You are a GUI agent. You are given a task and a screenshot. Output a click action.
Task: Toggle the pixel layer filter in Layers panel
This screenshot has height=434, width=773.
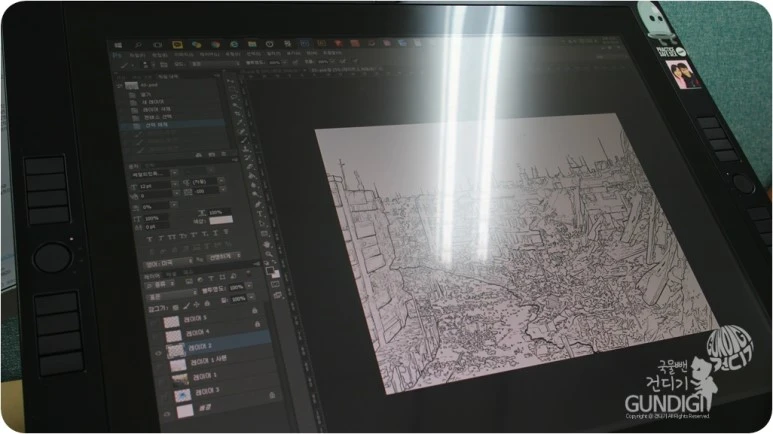[189, 282]
